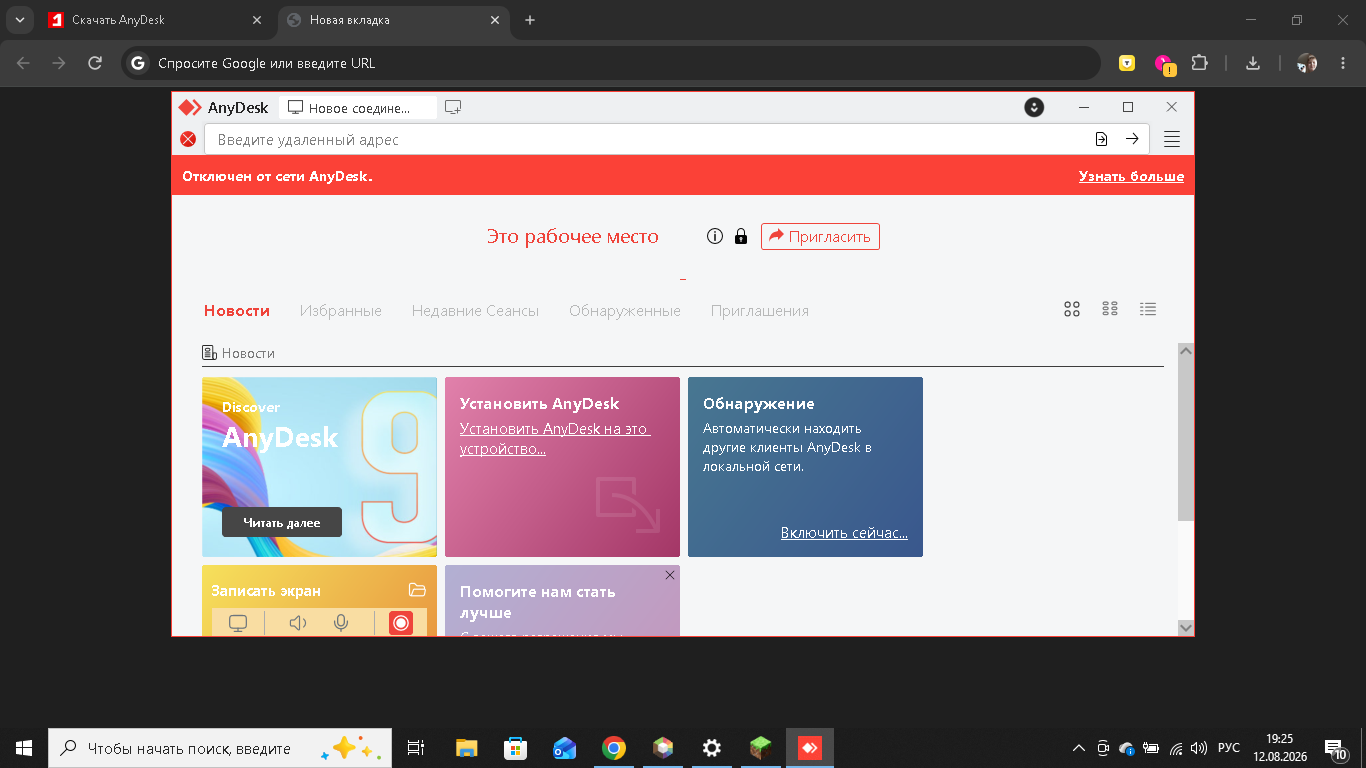The width and height of the screenshot is (1366, 768).
Task: Close the 'Помогите нам стать лучше' card
Action: click(670, 575)
